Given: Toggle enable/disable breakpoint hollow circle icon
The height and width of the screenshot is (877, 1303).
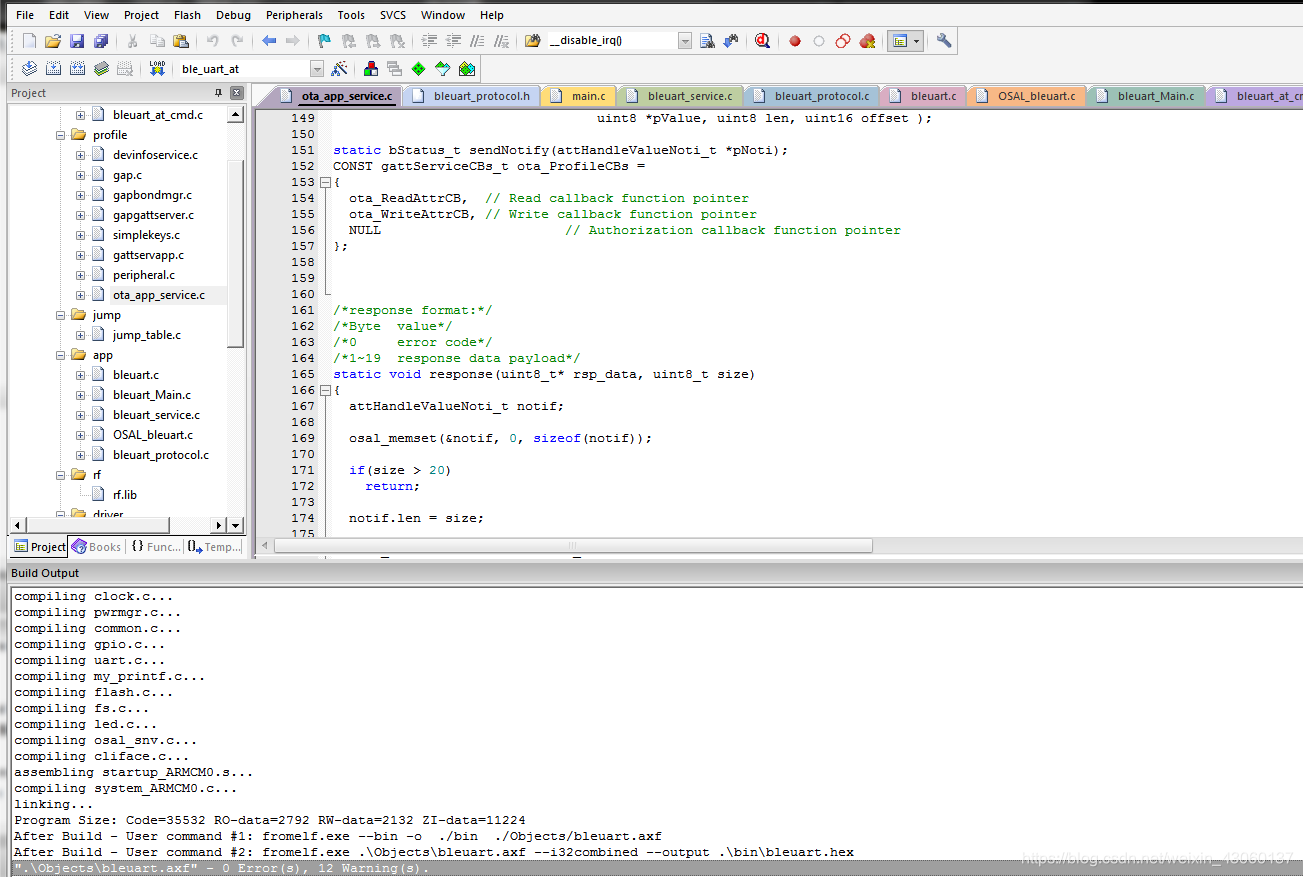Looking at the screenshot, I should click(x=819, y=41).
